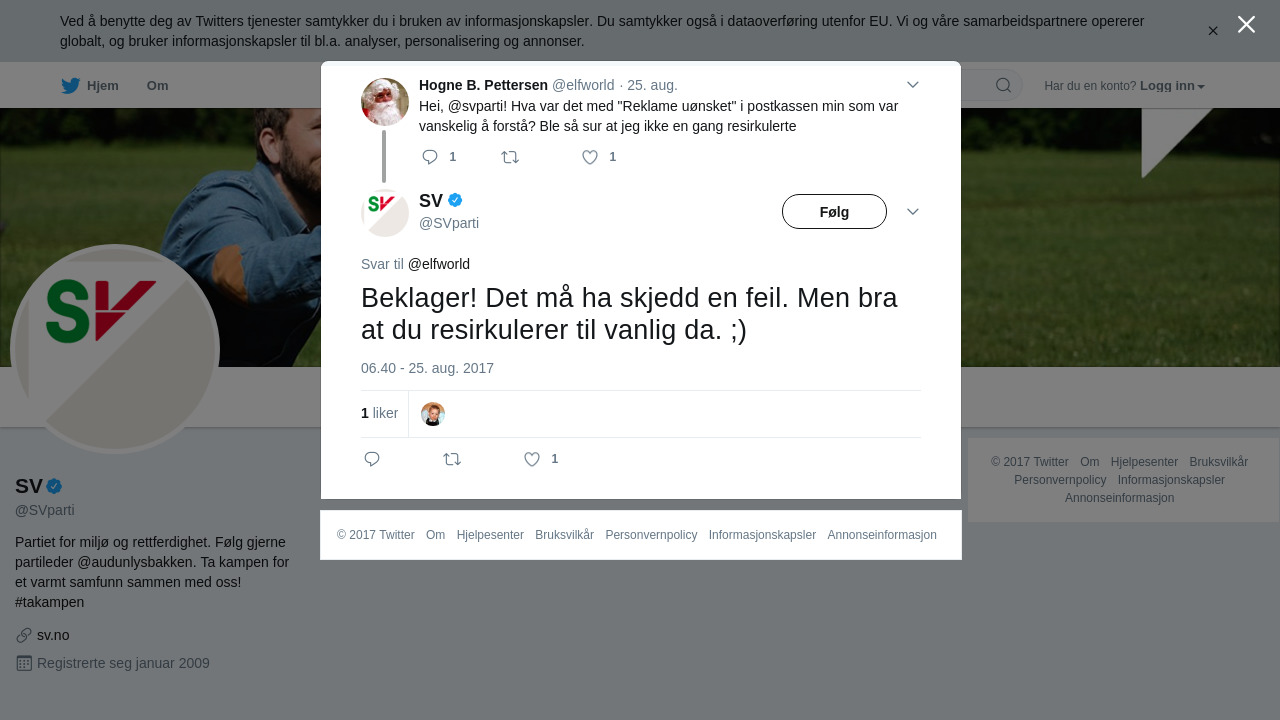Viewport: 1280px width, 720px height.
Task: Retweet the SV tweet
Action: tap(452, 459)
